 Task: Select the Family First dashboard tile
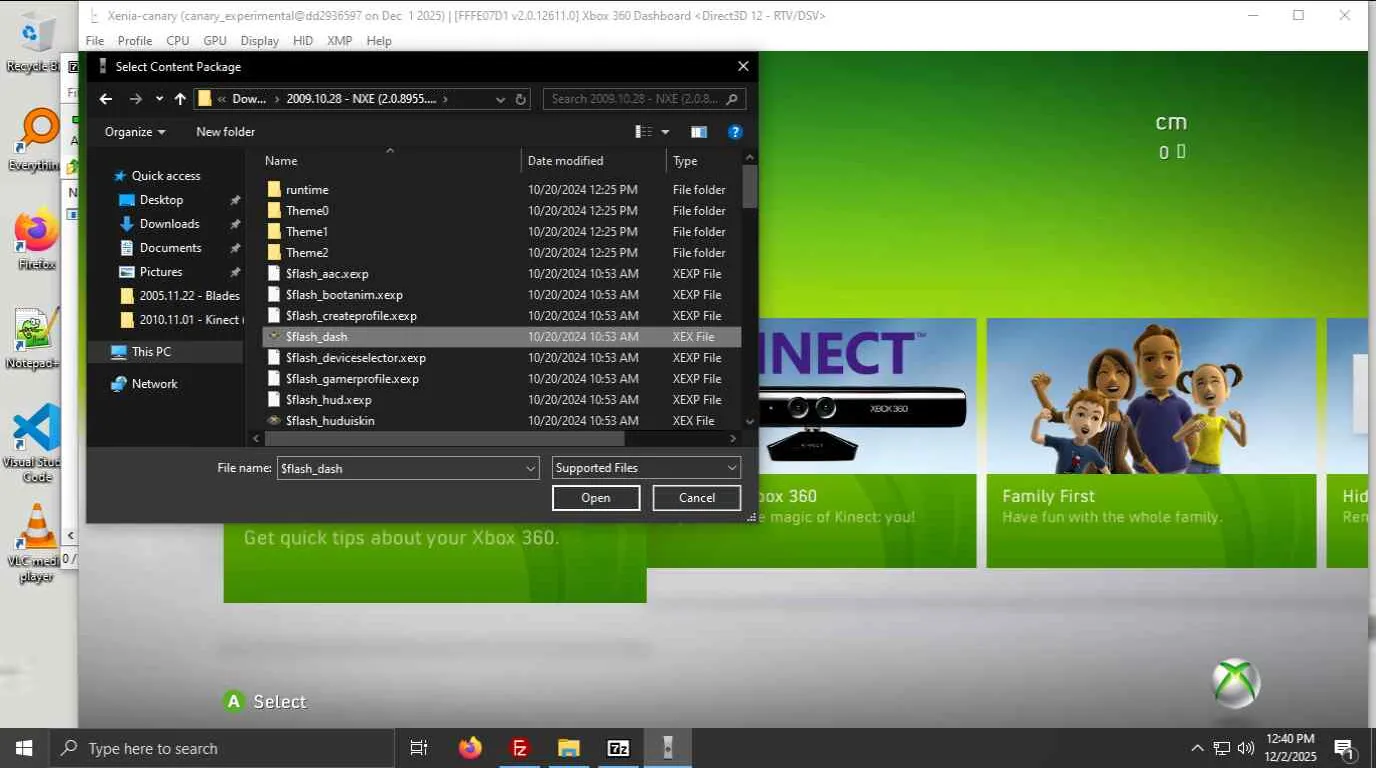1151,443
